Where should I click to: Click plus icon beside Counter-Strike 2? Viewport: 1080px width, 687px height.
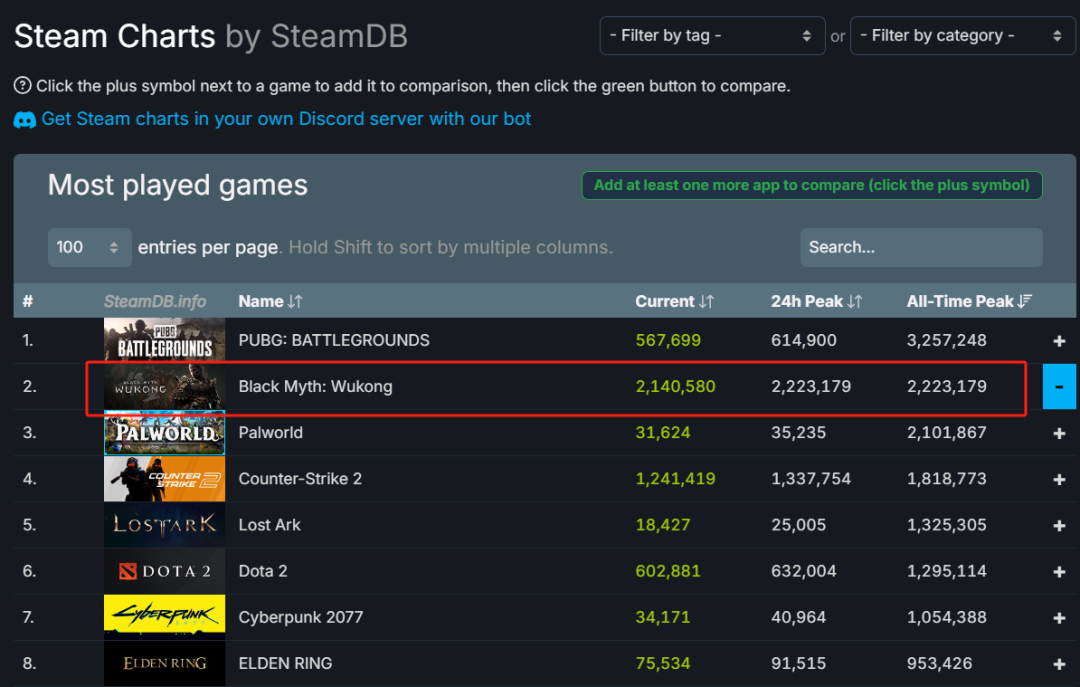[x=1059, y=479]
